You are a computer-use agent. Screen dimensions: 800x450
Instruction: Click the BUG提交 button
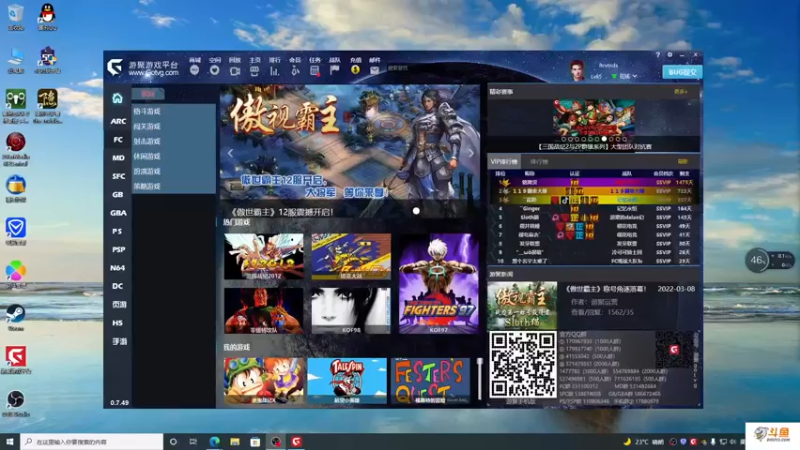point(682,72)
